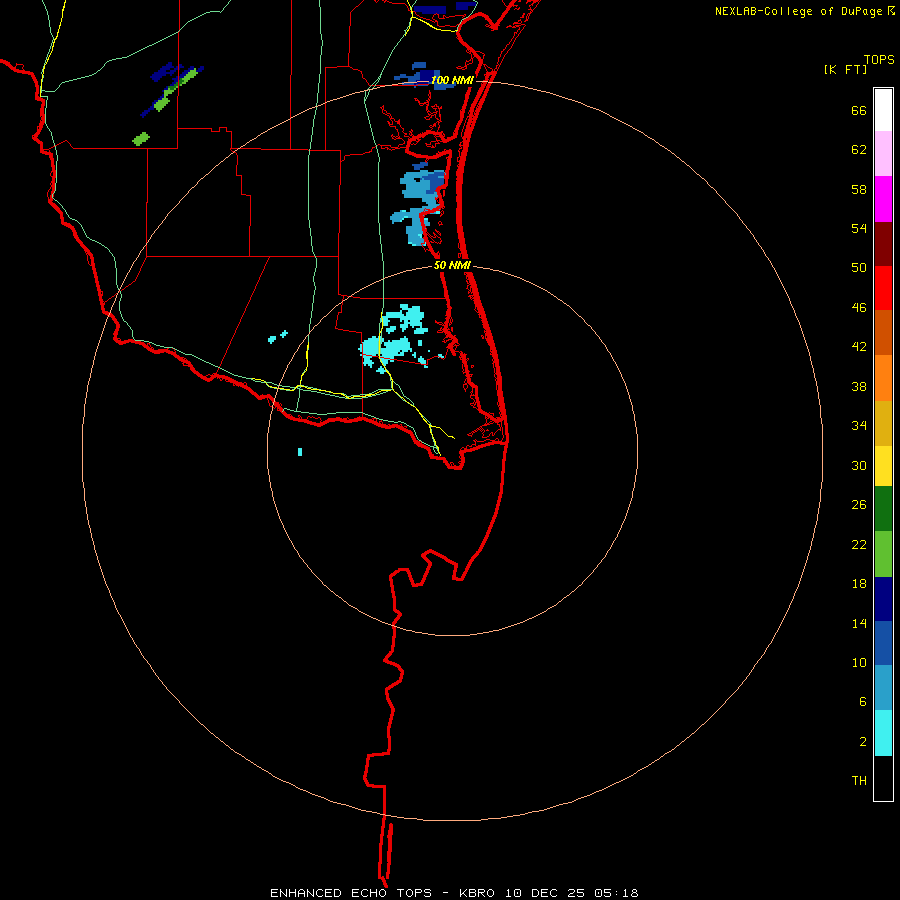Screen dimensions: 900x900
Task: Click the '62' legend value
Action: click(x=859, y=150)
